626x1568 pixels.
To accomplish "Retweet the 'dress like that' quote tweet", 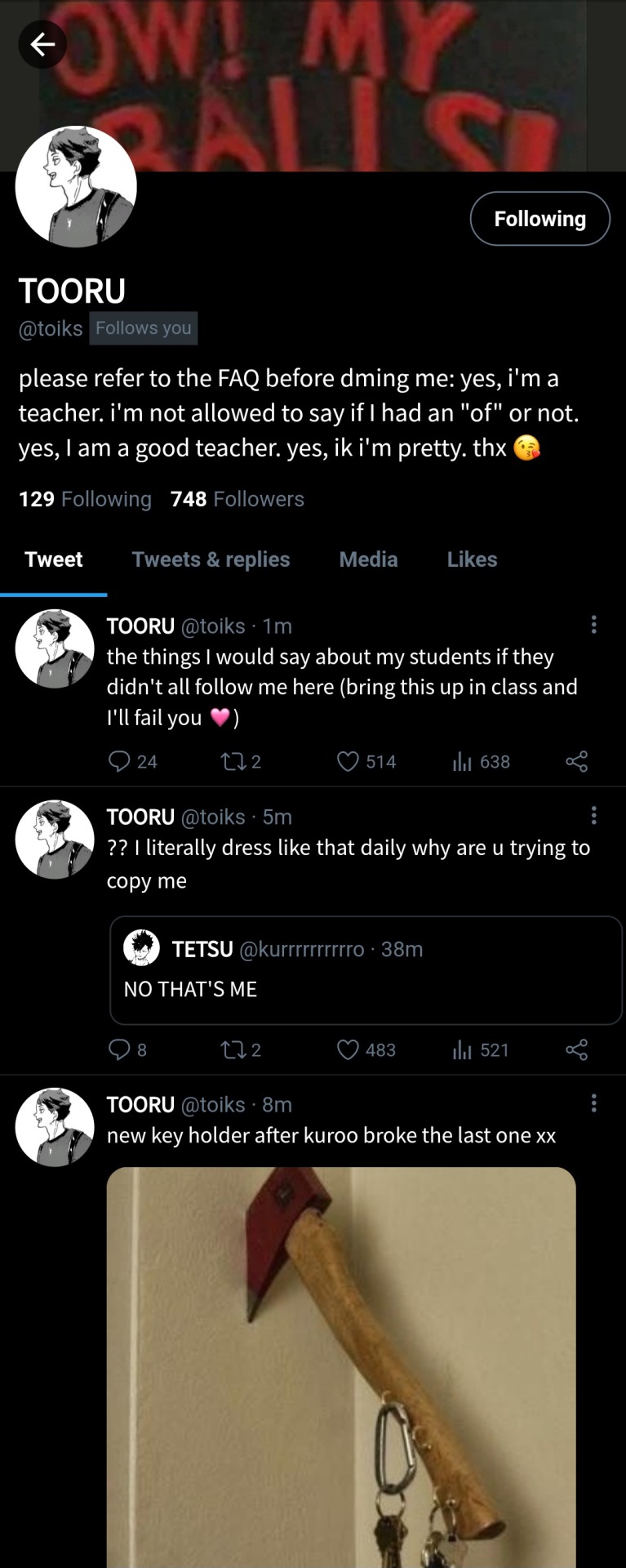I will tap(231, 1049).
